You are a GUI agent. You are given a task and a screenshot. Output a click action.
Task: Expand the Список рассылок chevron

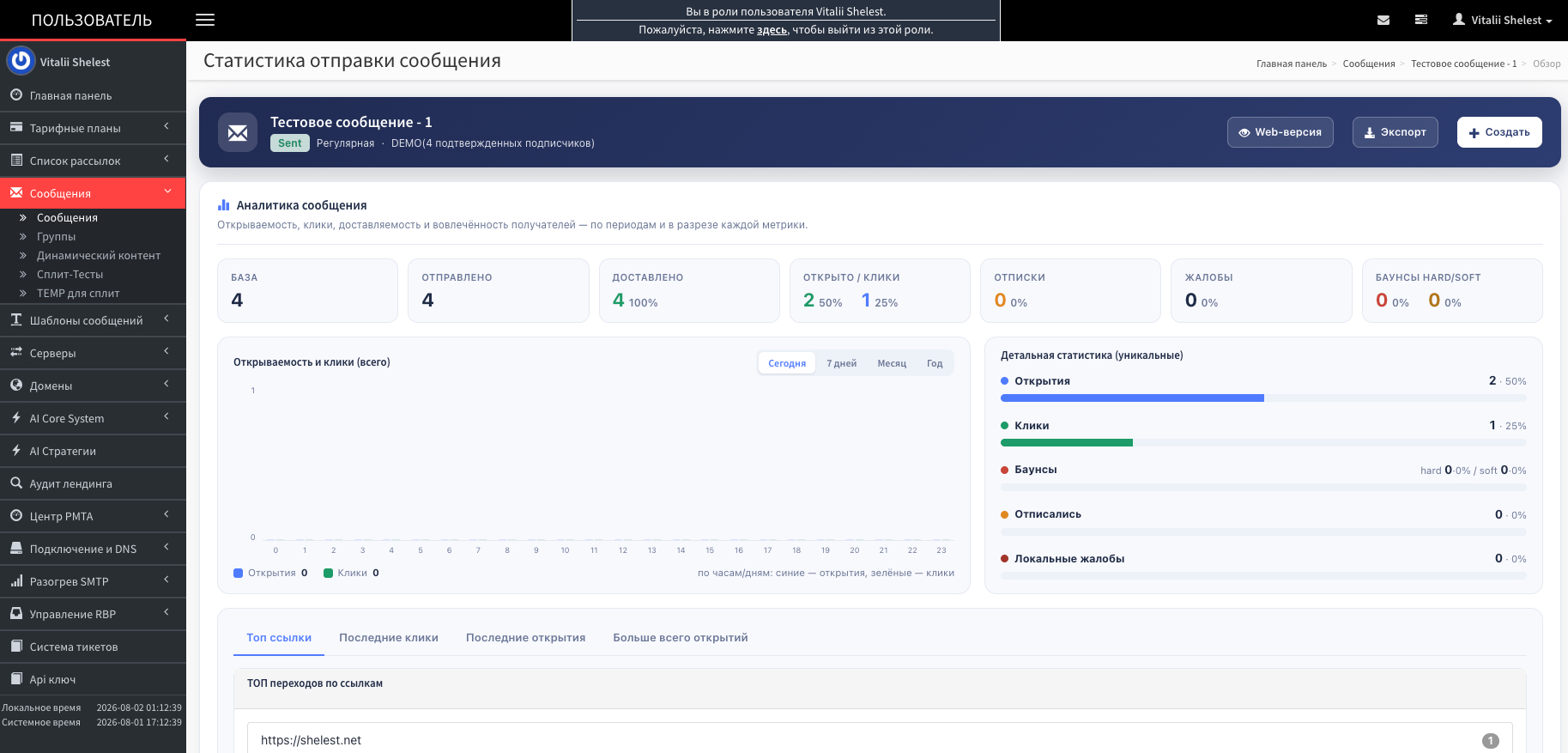[166, 159]
